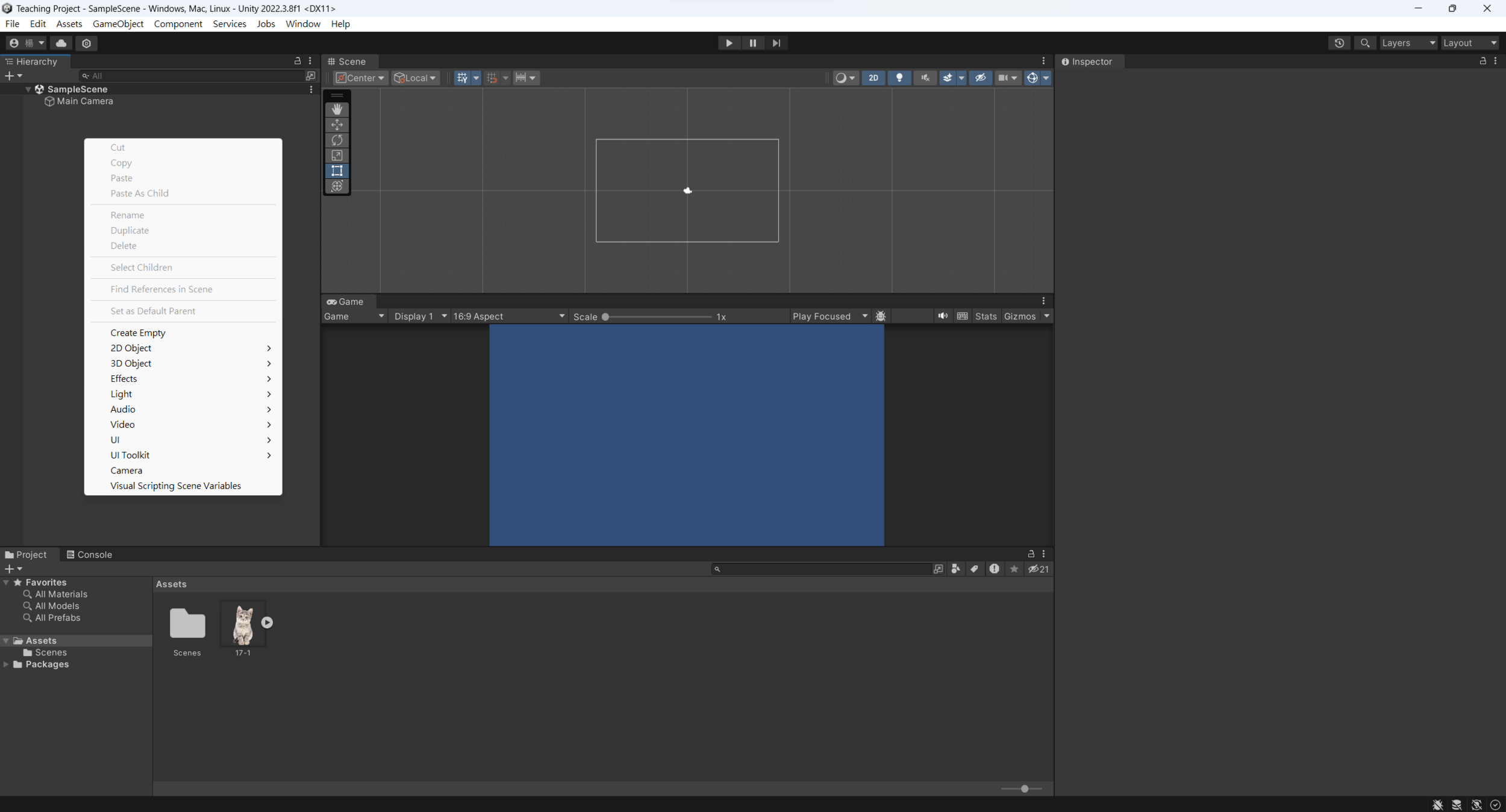Toggle scene Gizmos button
The image size is (1506, 812).
1032,78
